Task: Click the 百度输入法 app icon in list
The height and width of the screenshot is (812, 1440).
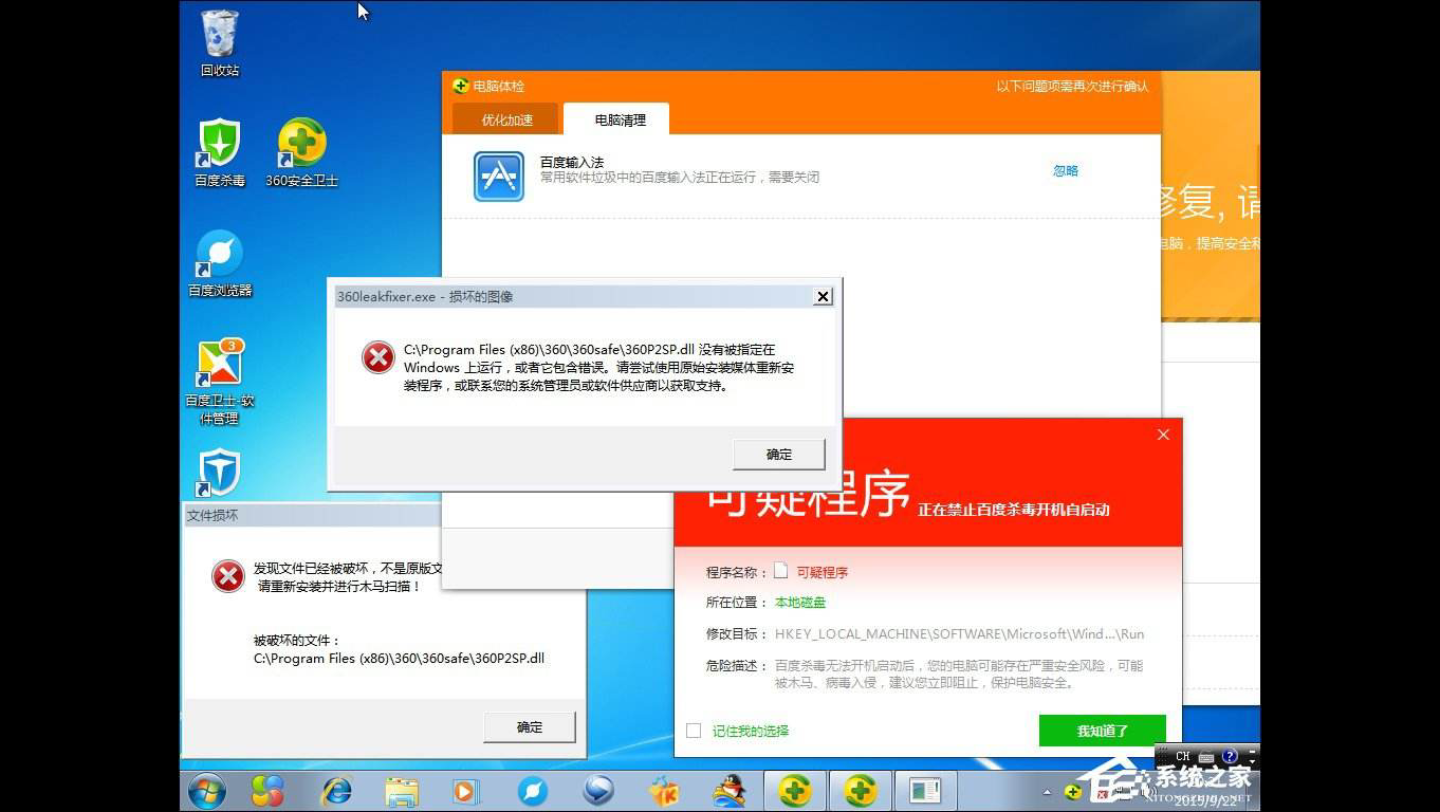Action: click(499, 176)
